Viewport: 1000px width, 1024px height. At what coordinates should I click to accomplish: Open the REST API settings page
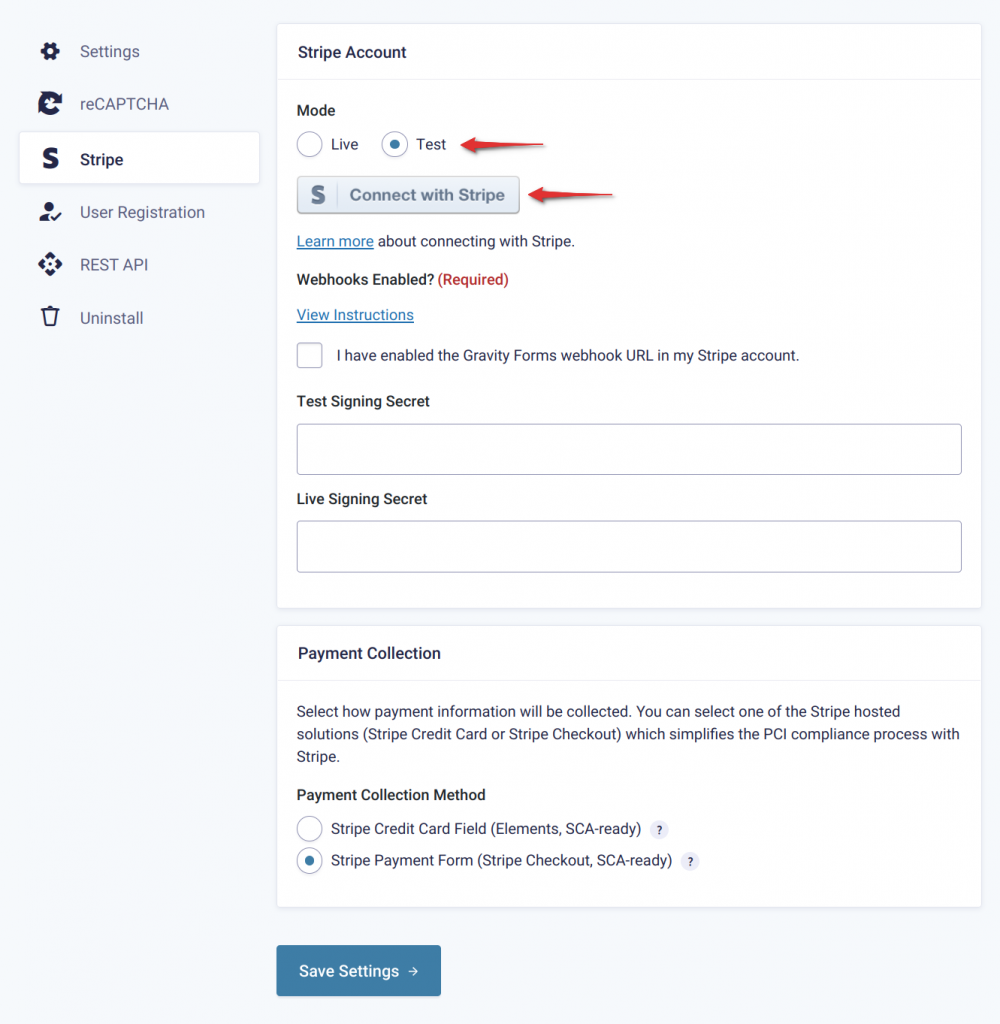pyautogui.click(x=112, y=264)
